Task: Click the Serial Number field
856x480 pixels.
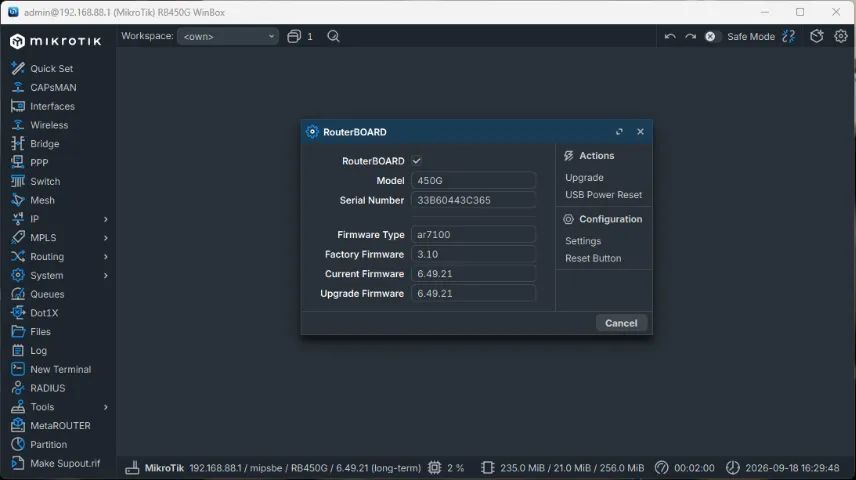Action: point(473,200)
